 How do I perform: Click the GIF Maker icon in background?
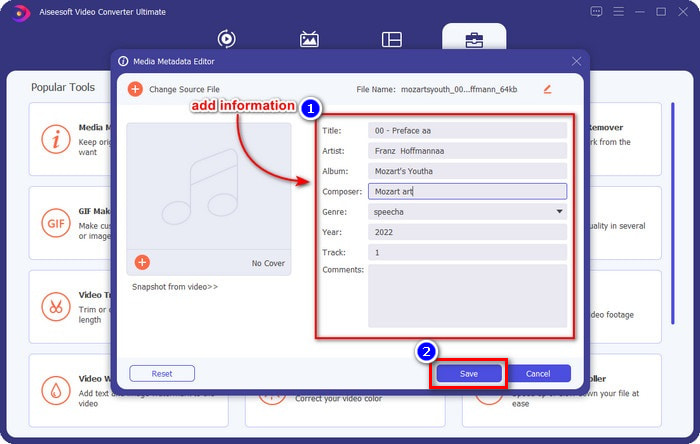pyautogui.click(x=56, y=223)
